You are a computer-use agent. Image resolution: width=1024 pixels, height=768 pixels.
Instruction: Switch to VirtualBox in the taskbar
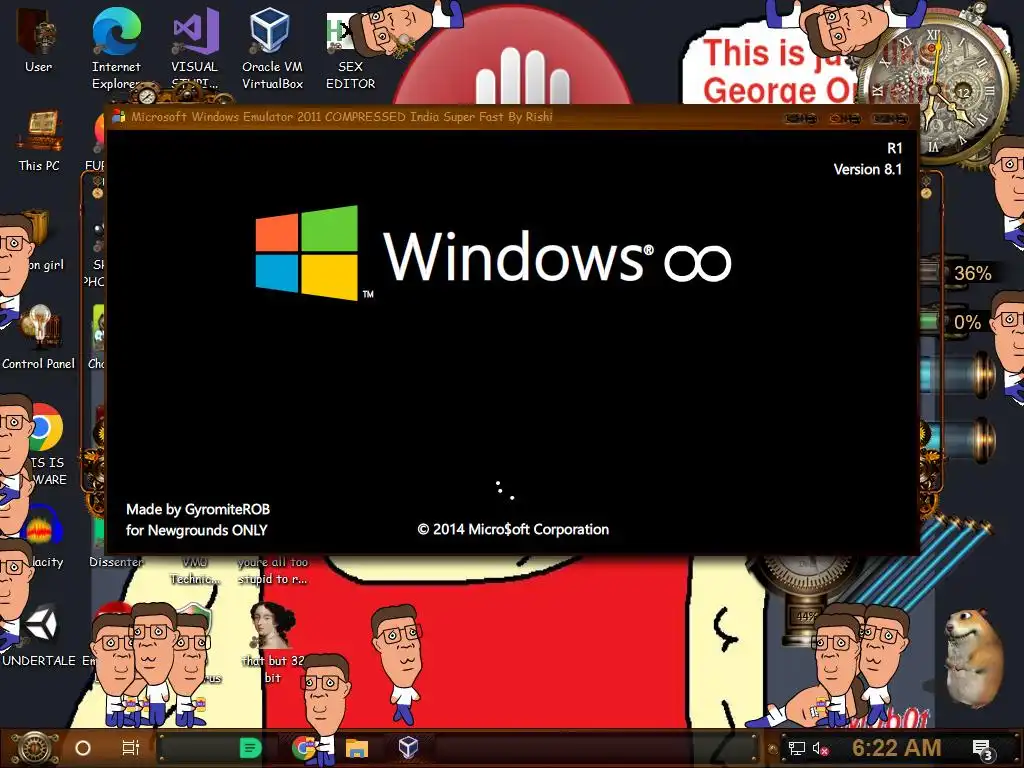(x=408, y=746)
